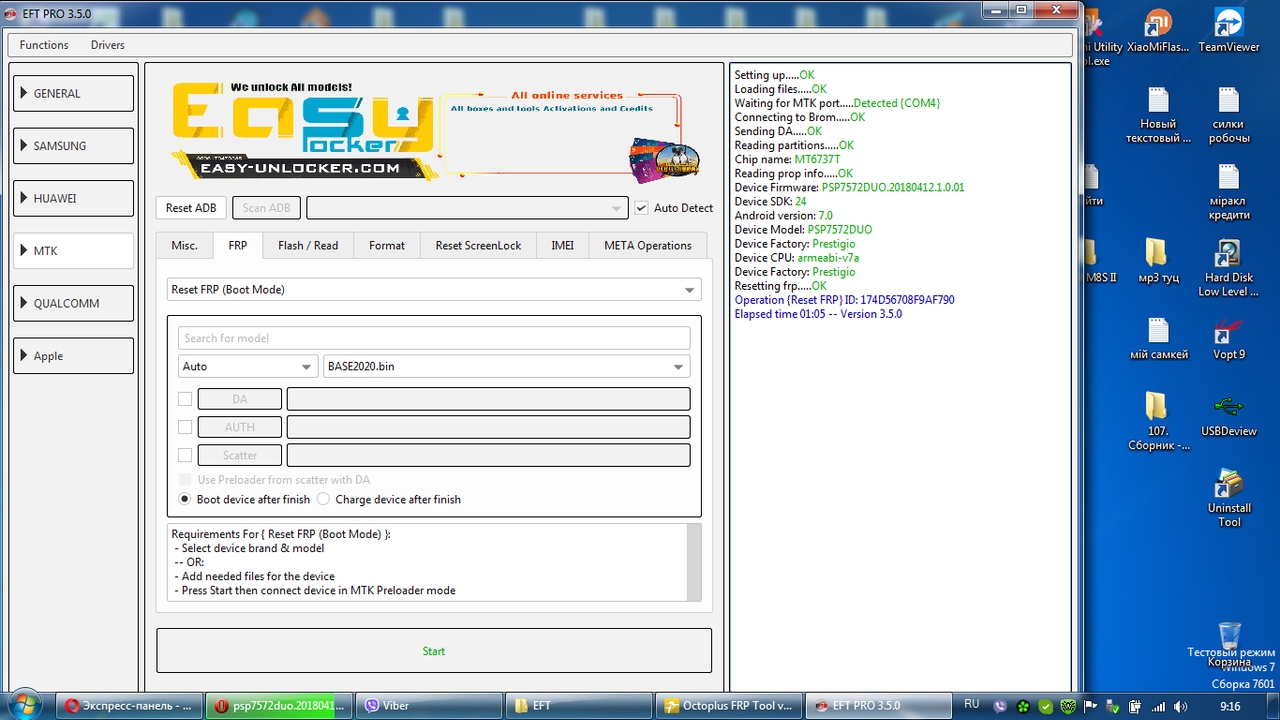Switch to Opera Экспресс-панель taskbar item

click(128, 705)
